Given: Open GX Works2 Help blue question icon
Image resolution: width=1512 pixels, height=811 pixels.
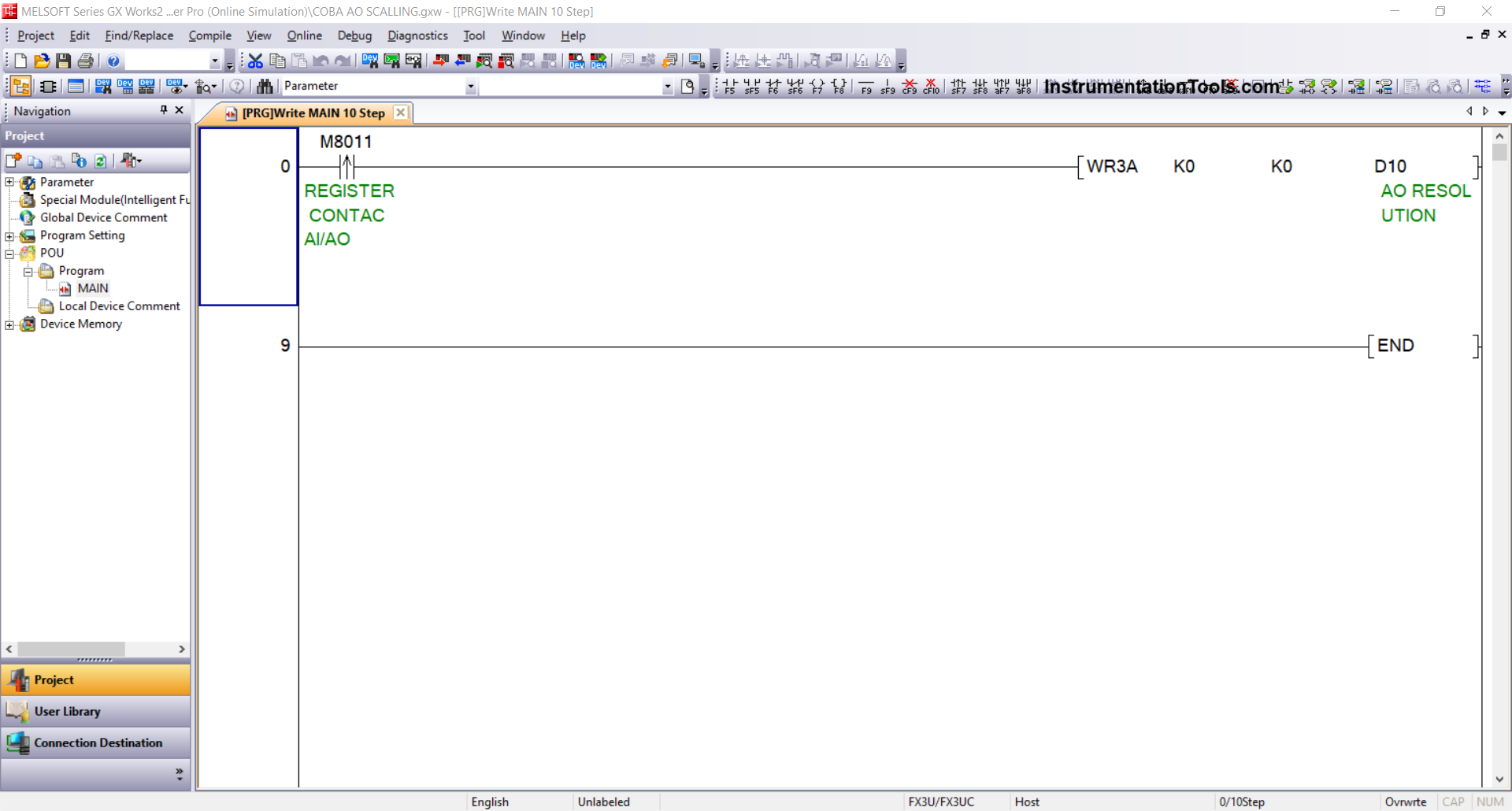Looking at the screenshot, I should [113, 61].
